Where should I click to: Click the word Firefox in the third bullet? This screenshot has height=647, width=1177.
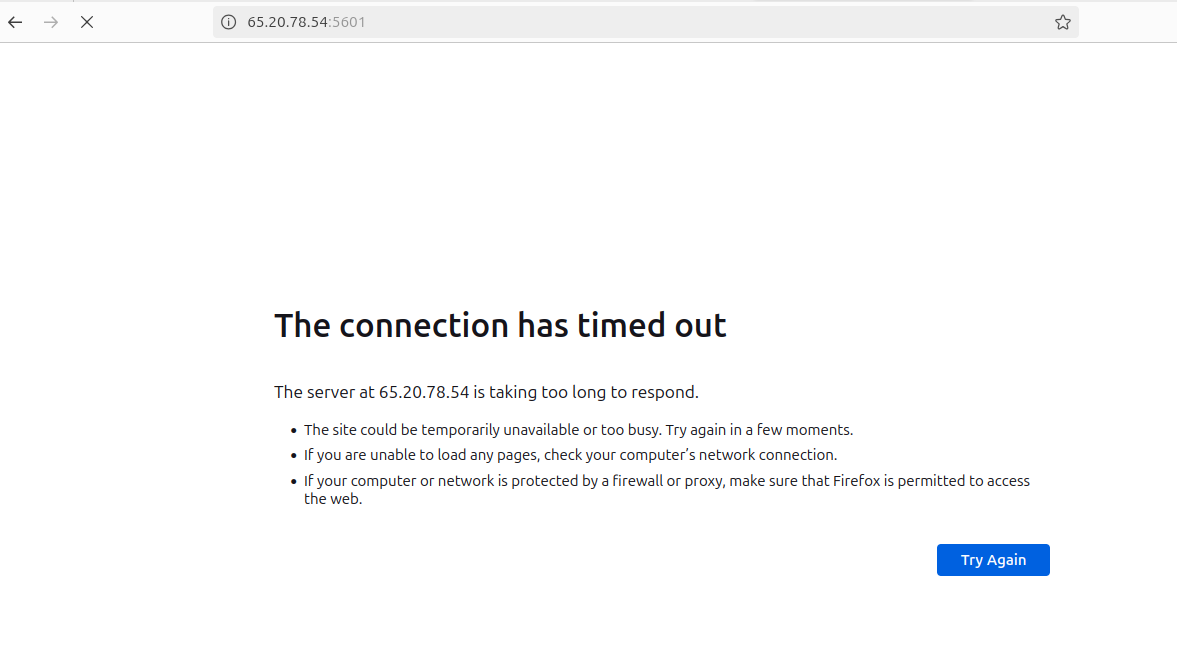click(x=856, y=481)
